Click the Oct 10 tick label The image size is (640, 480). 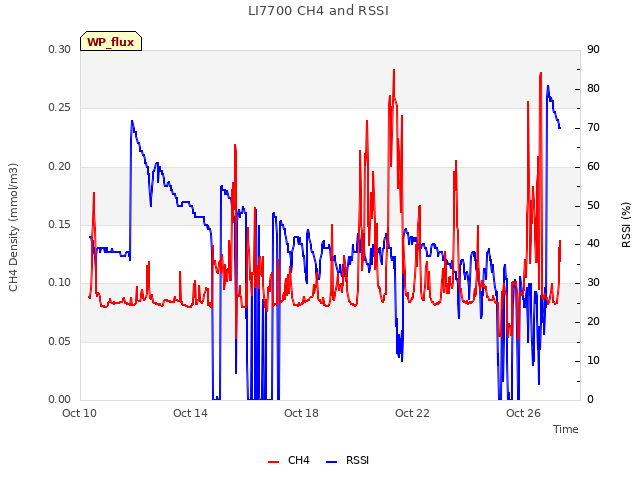tap(79, 413)
